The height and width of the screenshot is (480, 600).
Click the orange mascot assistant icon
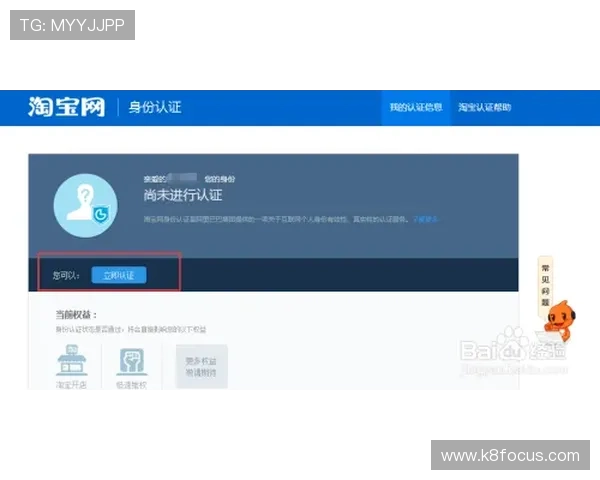tap(559, 319)
